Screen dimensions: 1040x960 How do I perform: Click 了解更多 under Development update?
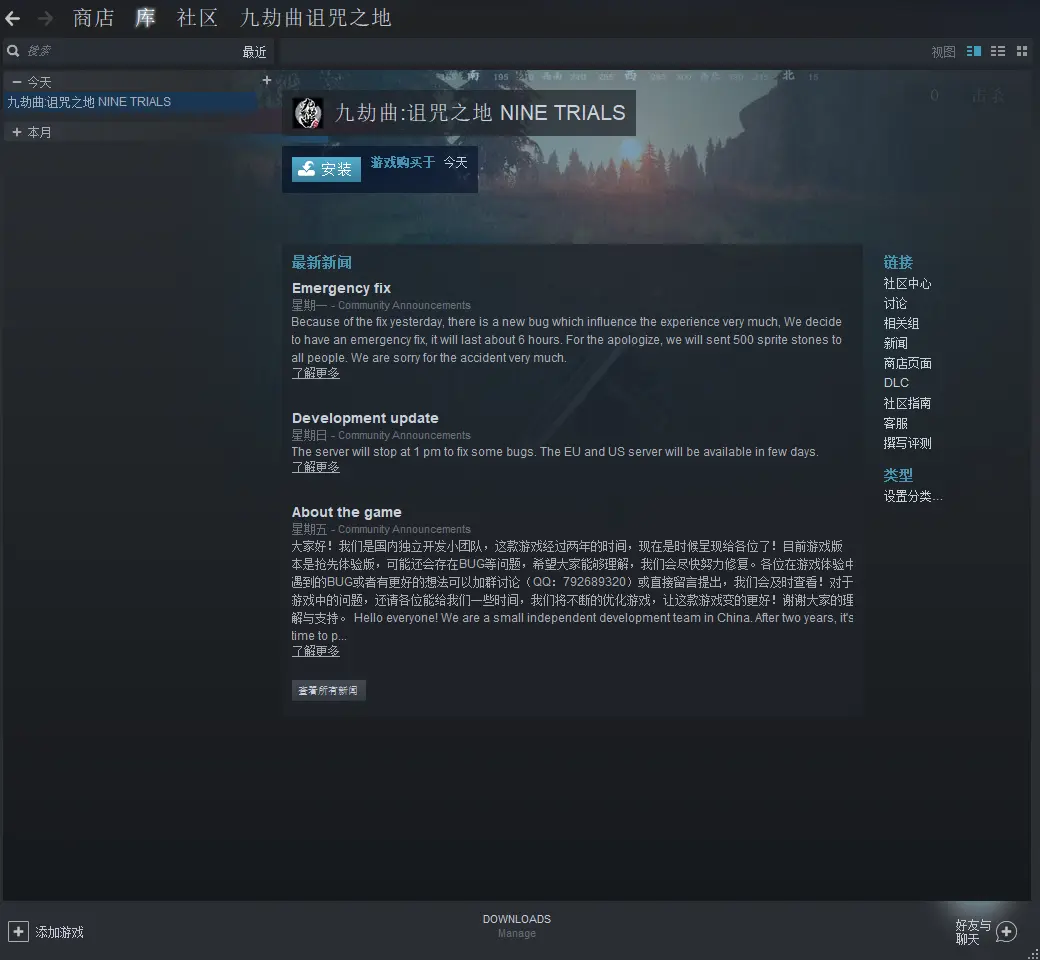tap(316, 468)
